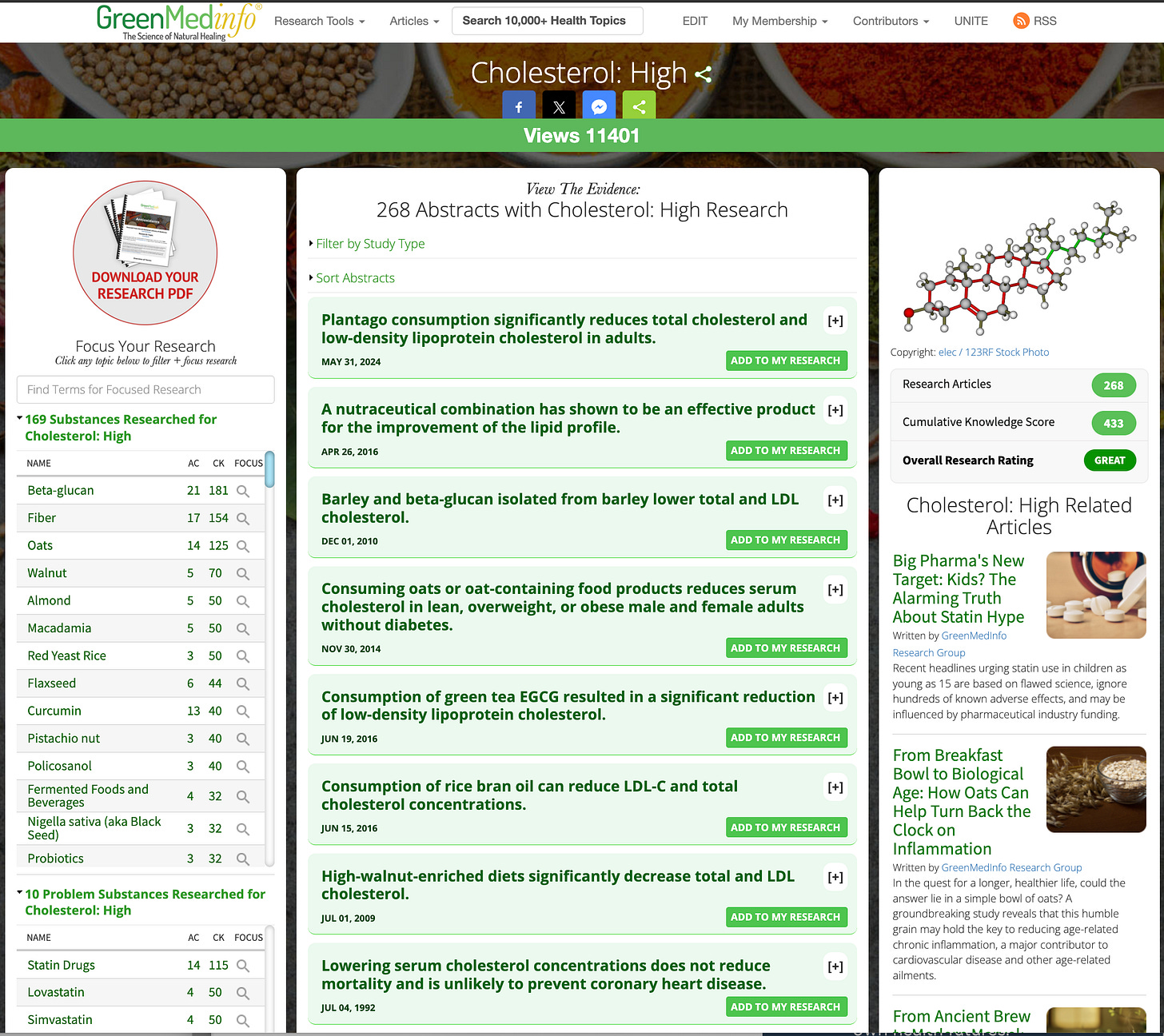Open statin pills article thumbnail
This screenshot has width=1164, height=1036.
pyautogui.click(x=1096, y=596)
